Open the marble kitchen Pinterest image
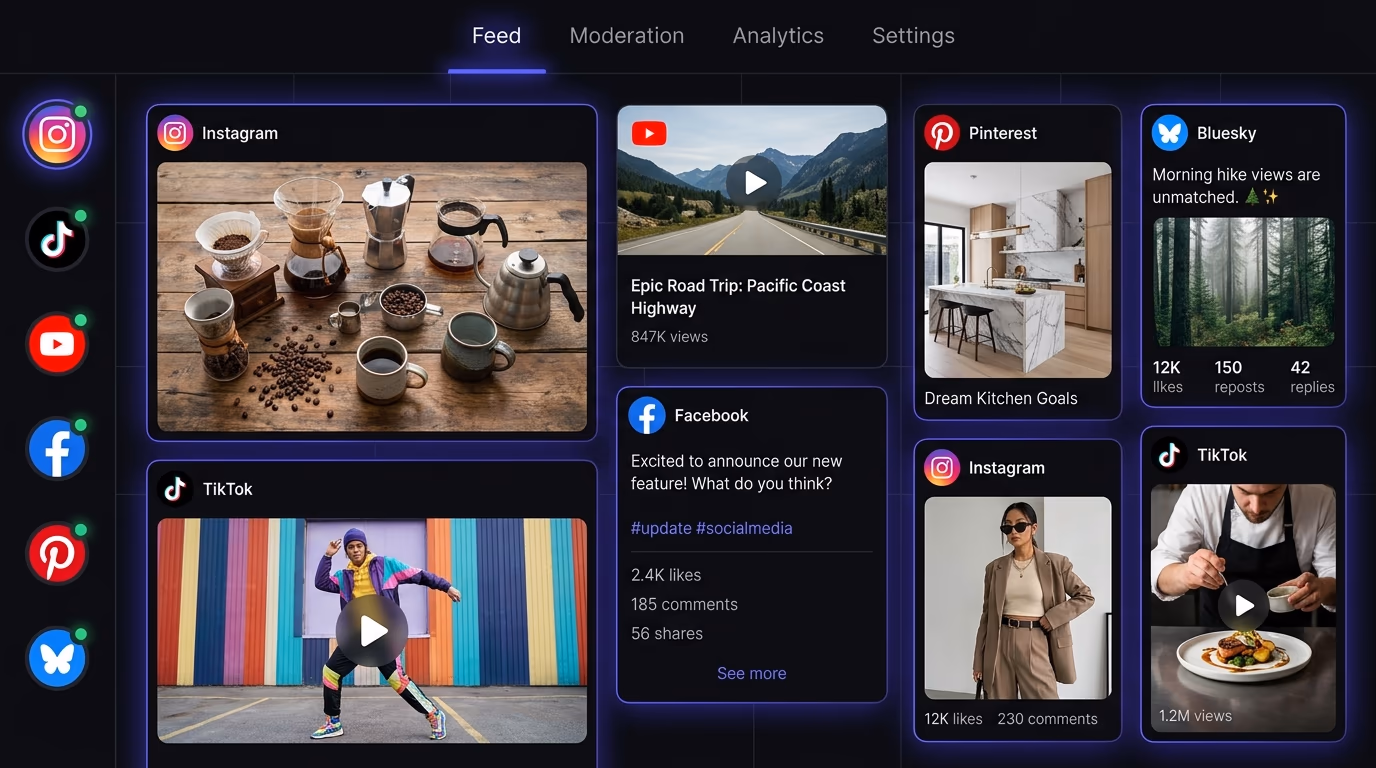This screenshot has height=768, width=1376. tap(1018, 270)
